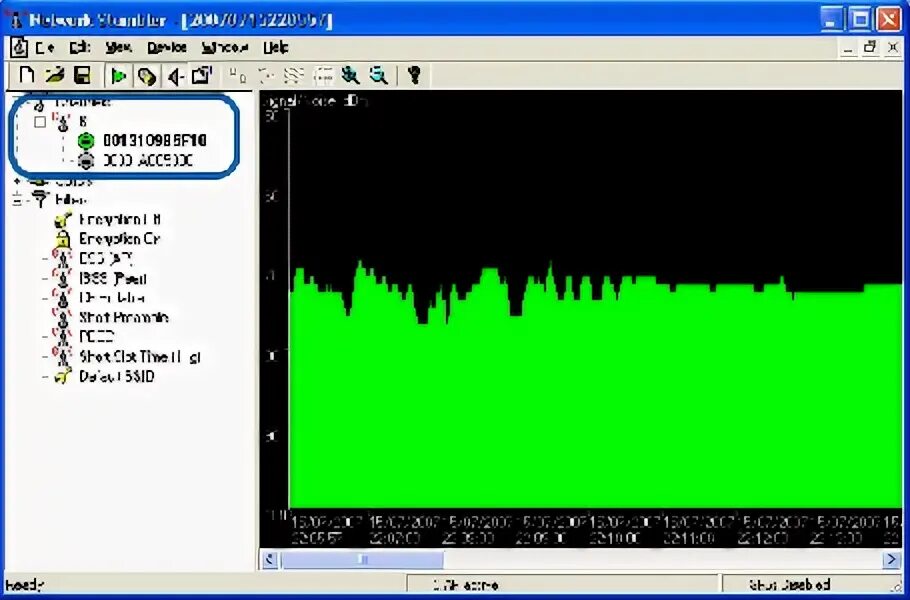Switch to details view toolbar icon
The image size is (910, 600).
coord(323,75)
